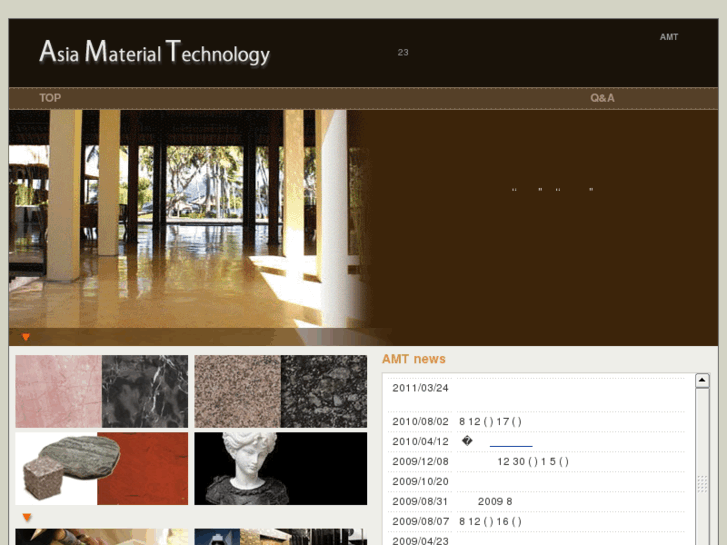Select the 2011/03/24 news entry
The height and width of the screenshot is (545, 727).
point(536,394)
